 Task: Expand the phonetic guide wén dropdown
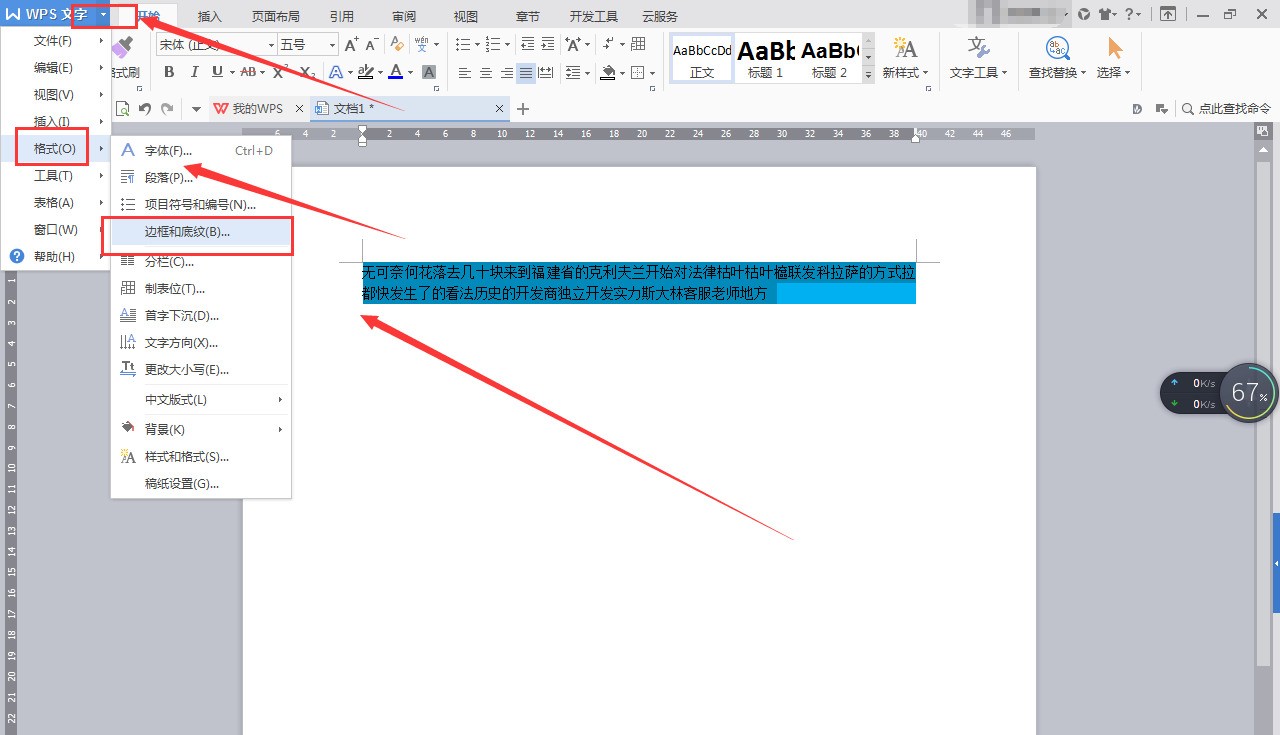(436, 44)
